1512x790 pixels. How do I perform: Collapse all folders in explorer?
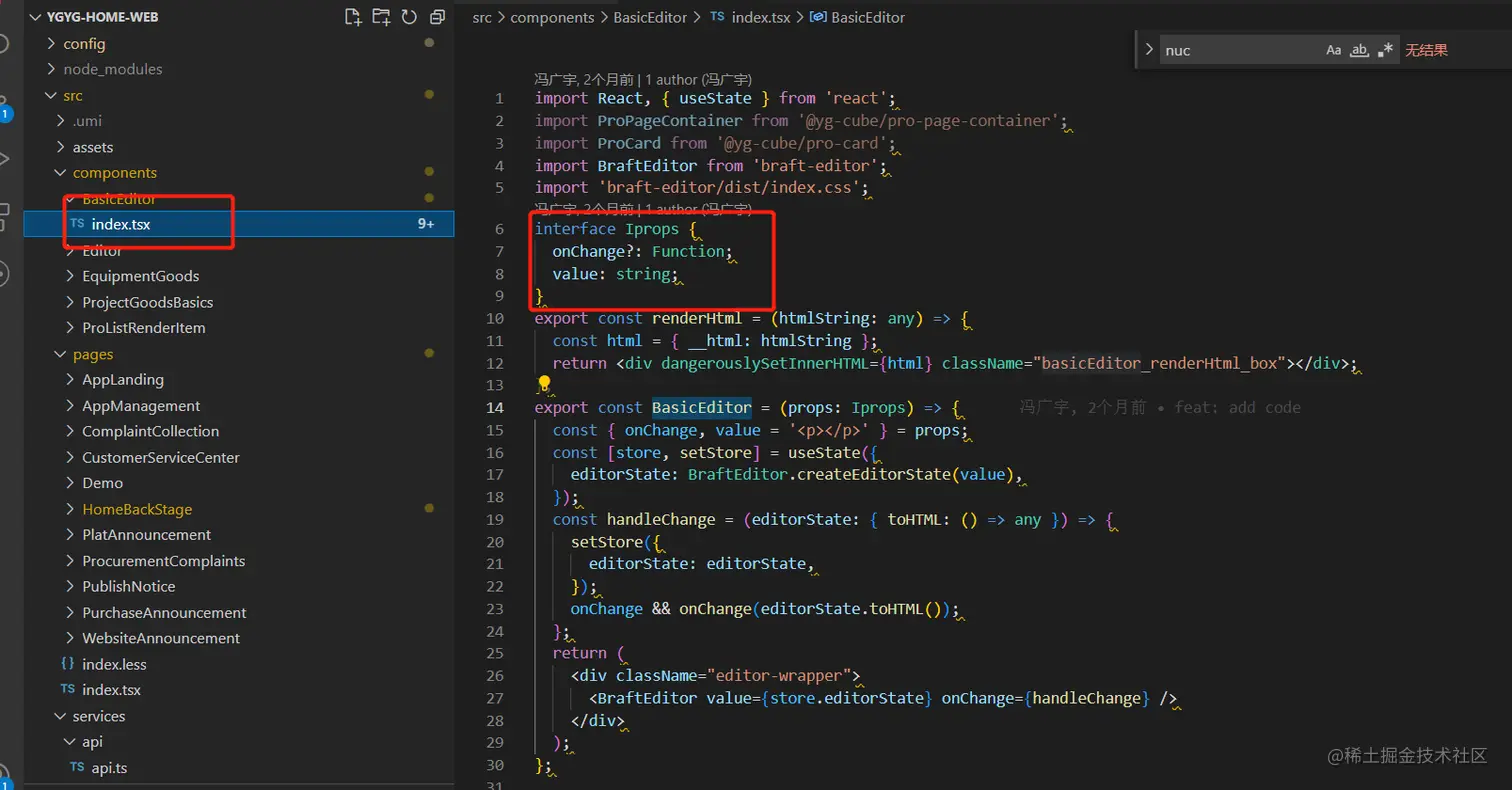(x=437, y=17)
